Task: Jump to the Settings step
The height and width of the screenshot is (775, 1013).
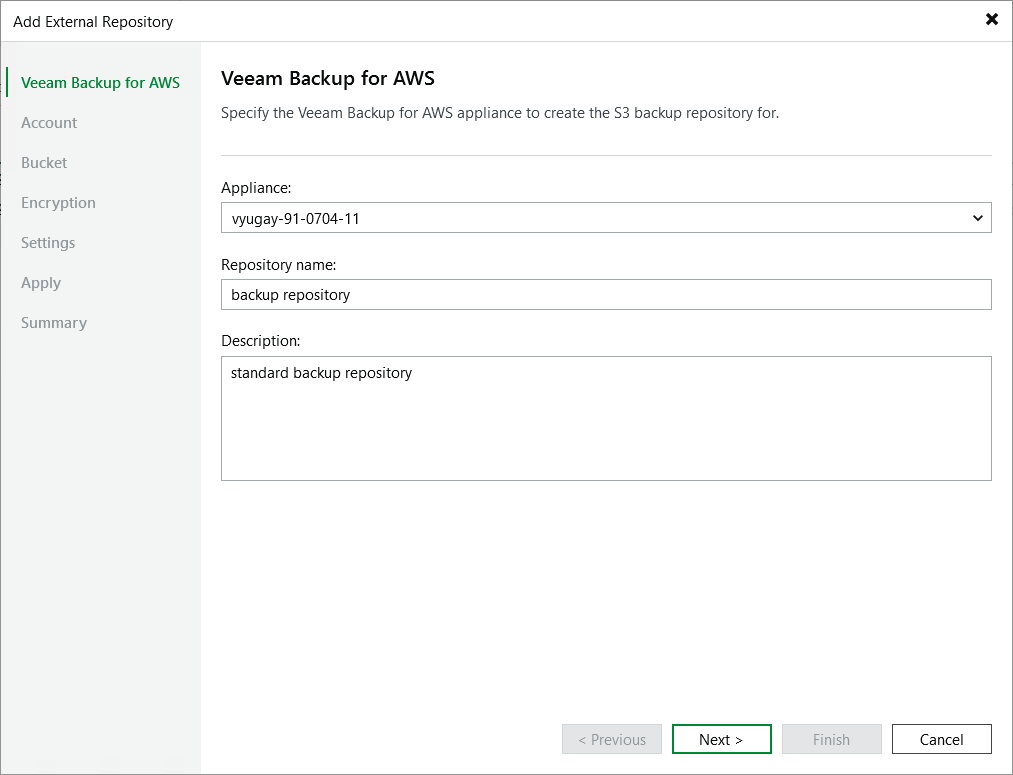Action: pos(47,242)
